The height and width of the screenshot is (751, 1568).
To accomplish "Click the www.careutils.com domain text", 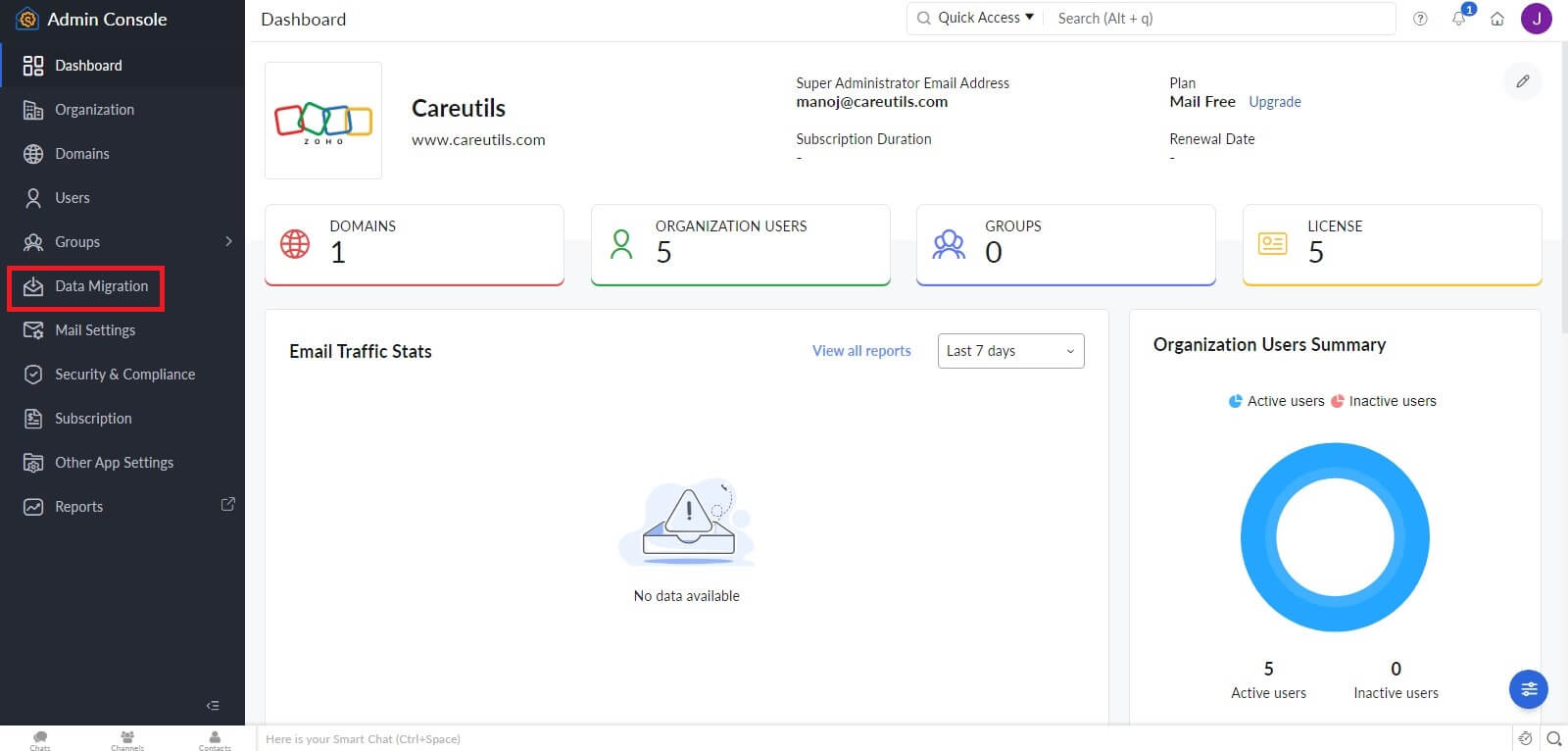I will coord(478,140).
